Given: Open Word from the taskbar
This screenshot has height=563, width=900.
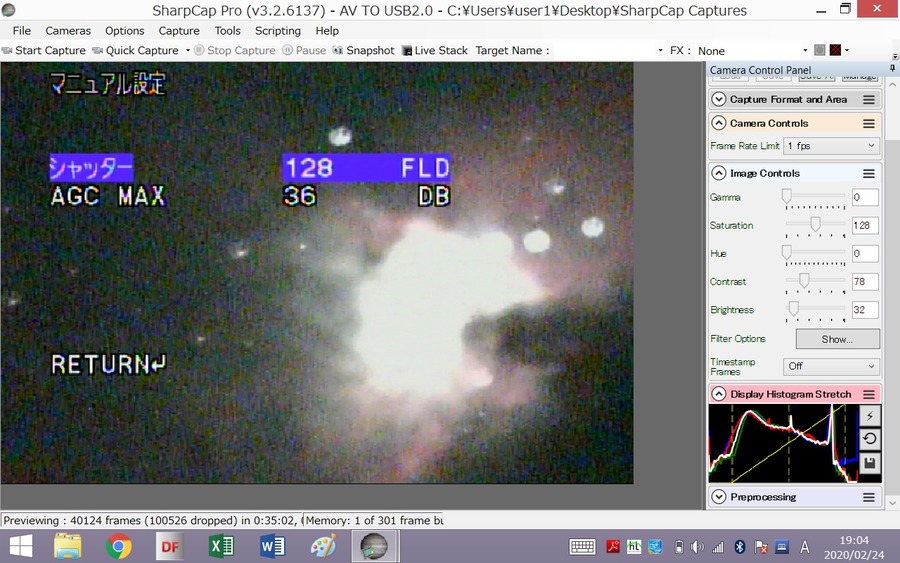Looking at the screenshot, I should [x=272, y=546].
